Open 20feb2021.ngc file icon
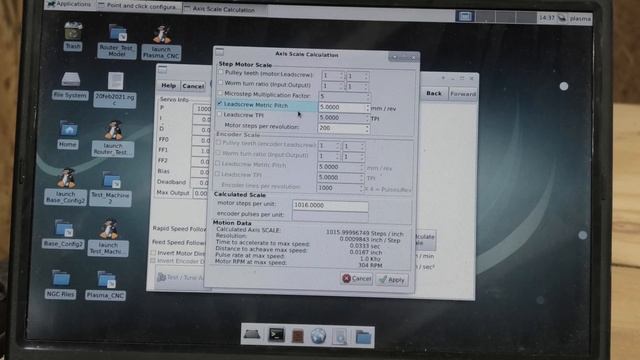This screenshot has width=640, height=360. click(115, 89)
